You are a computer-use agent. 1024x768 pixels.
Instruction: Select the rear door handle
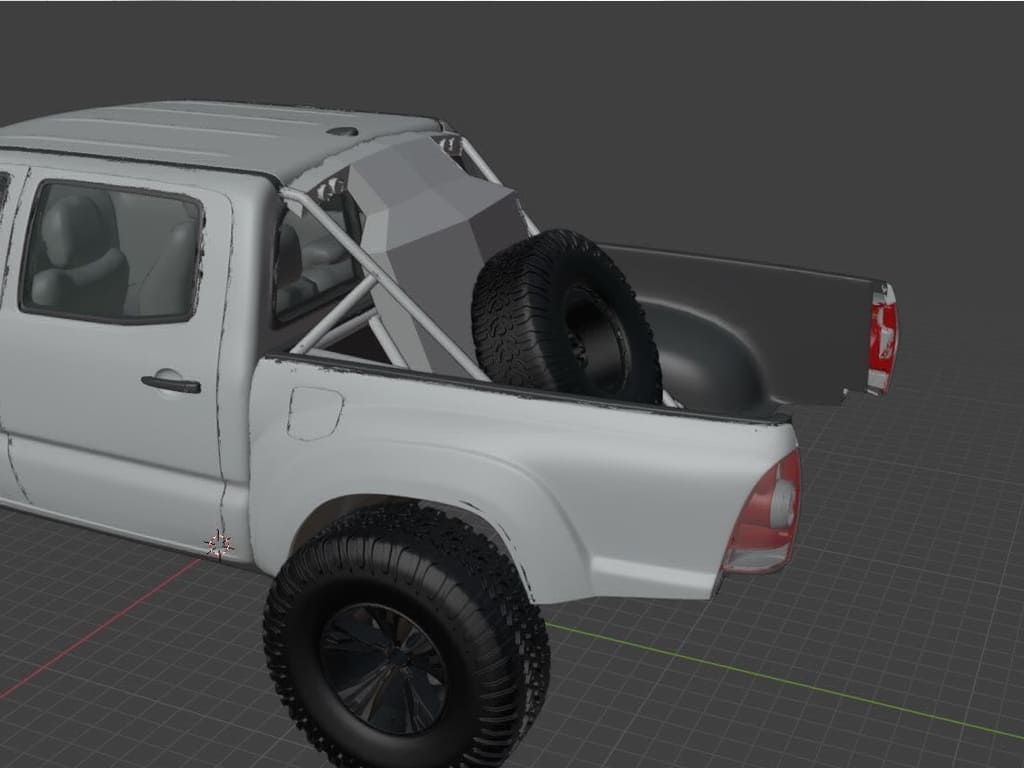point(170,382)
